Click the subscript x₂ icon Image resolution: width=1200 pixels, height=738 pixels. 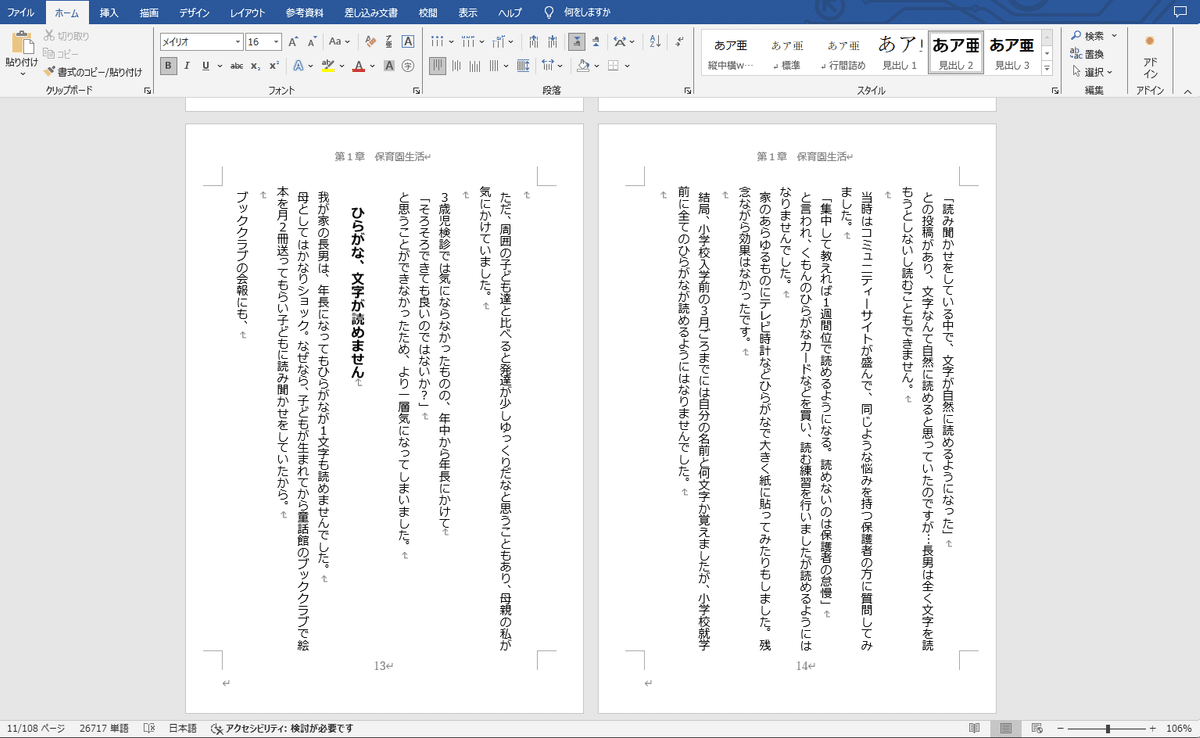click(255, 66)
